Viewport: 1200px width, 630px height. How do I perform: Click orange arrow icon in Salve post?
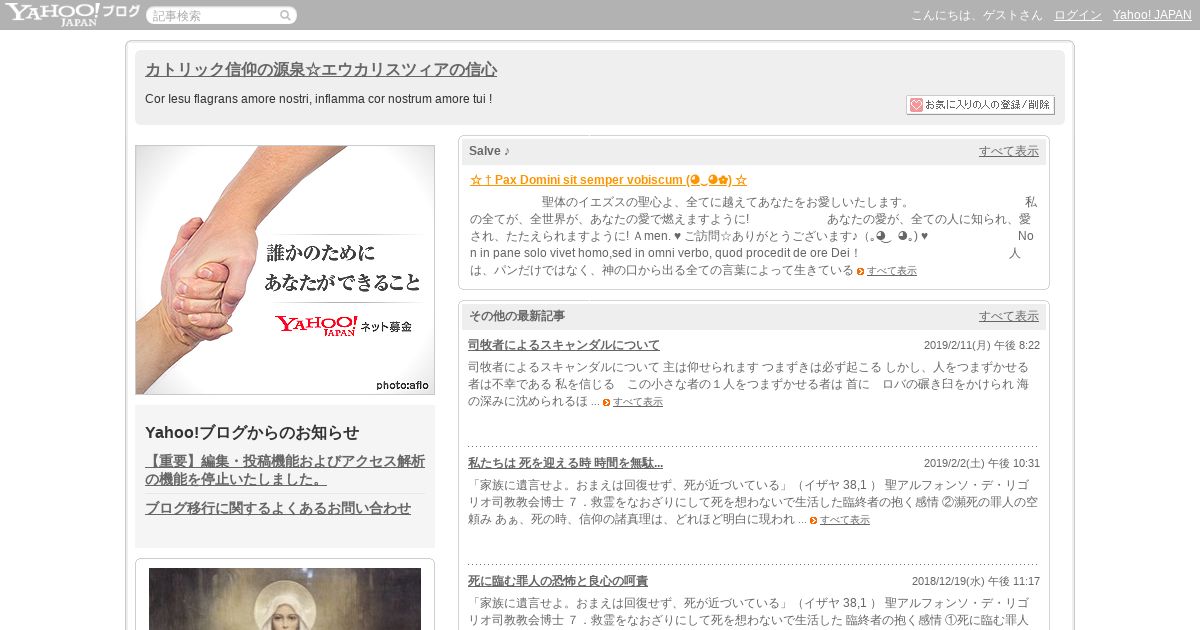click(860, 271)
